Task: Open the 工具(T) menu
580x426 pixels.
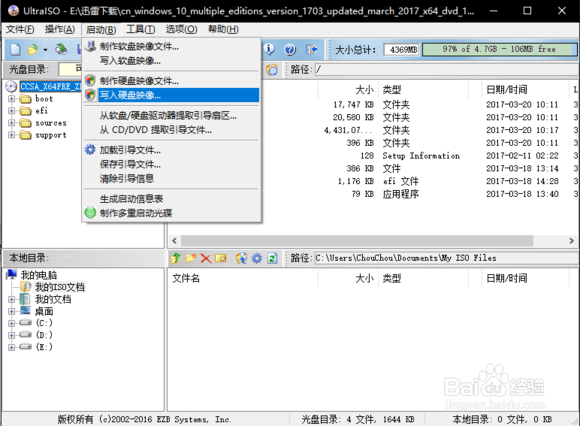Action: point(141,29)
